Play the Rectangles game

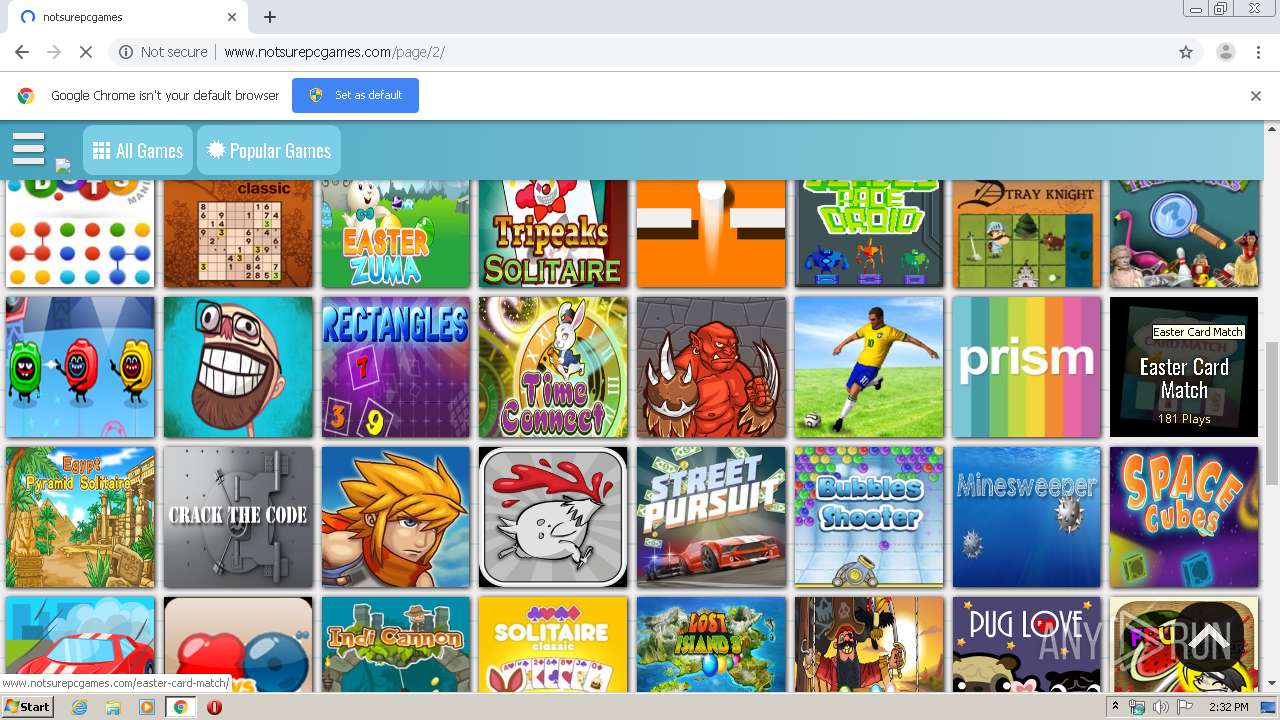point(396,367)
